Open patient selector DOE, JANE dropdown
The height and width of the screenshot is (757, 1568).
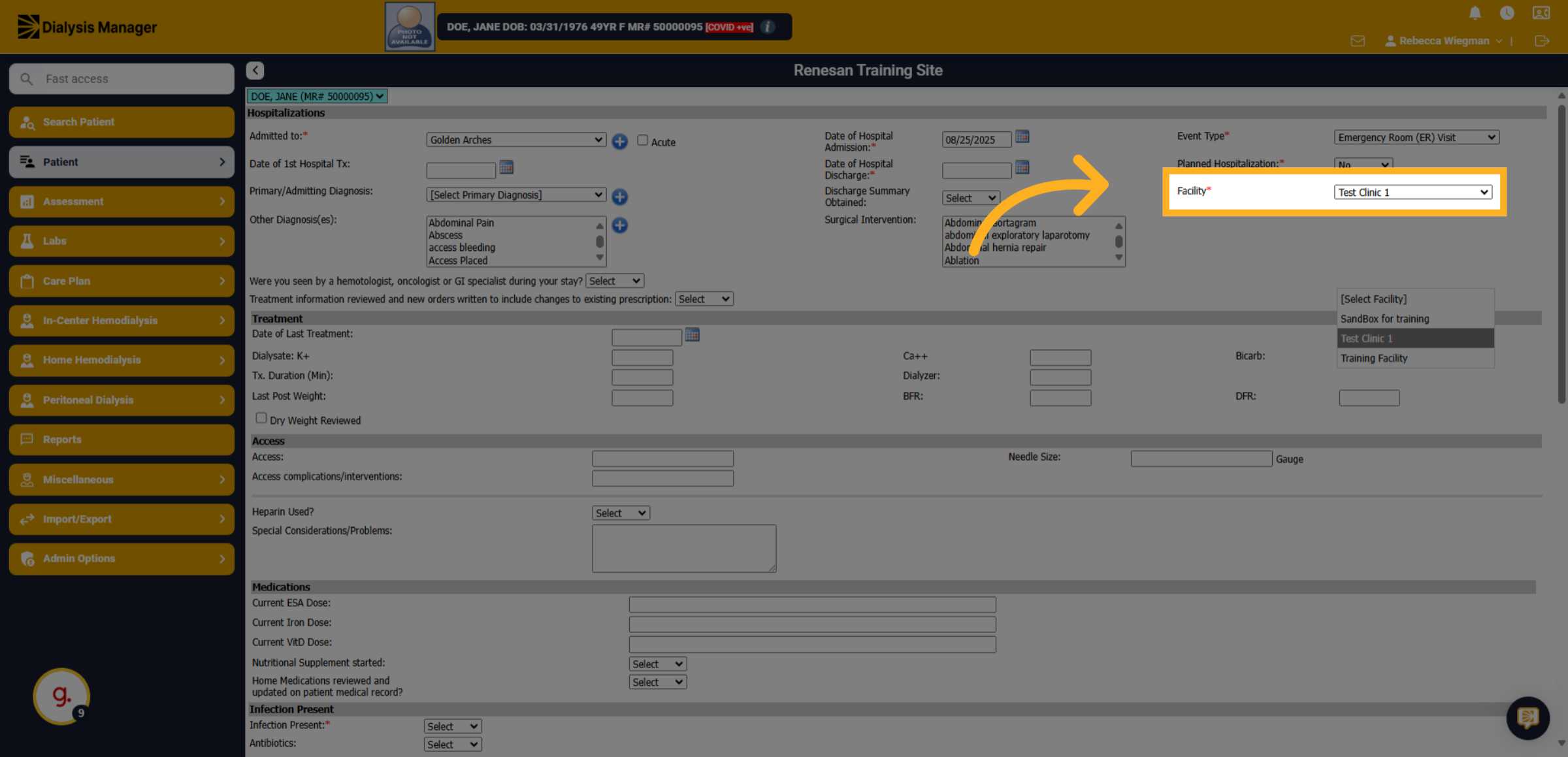click(x=317, y=96)
